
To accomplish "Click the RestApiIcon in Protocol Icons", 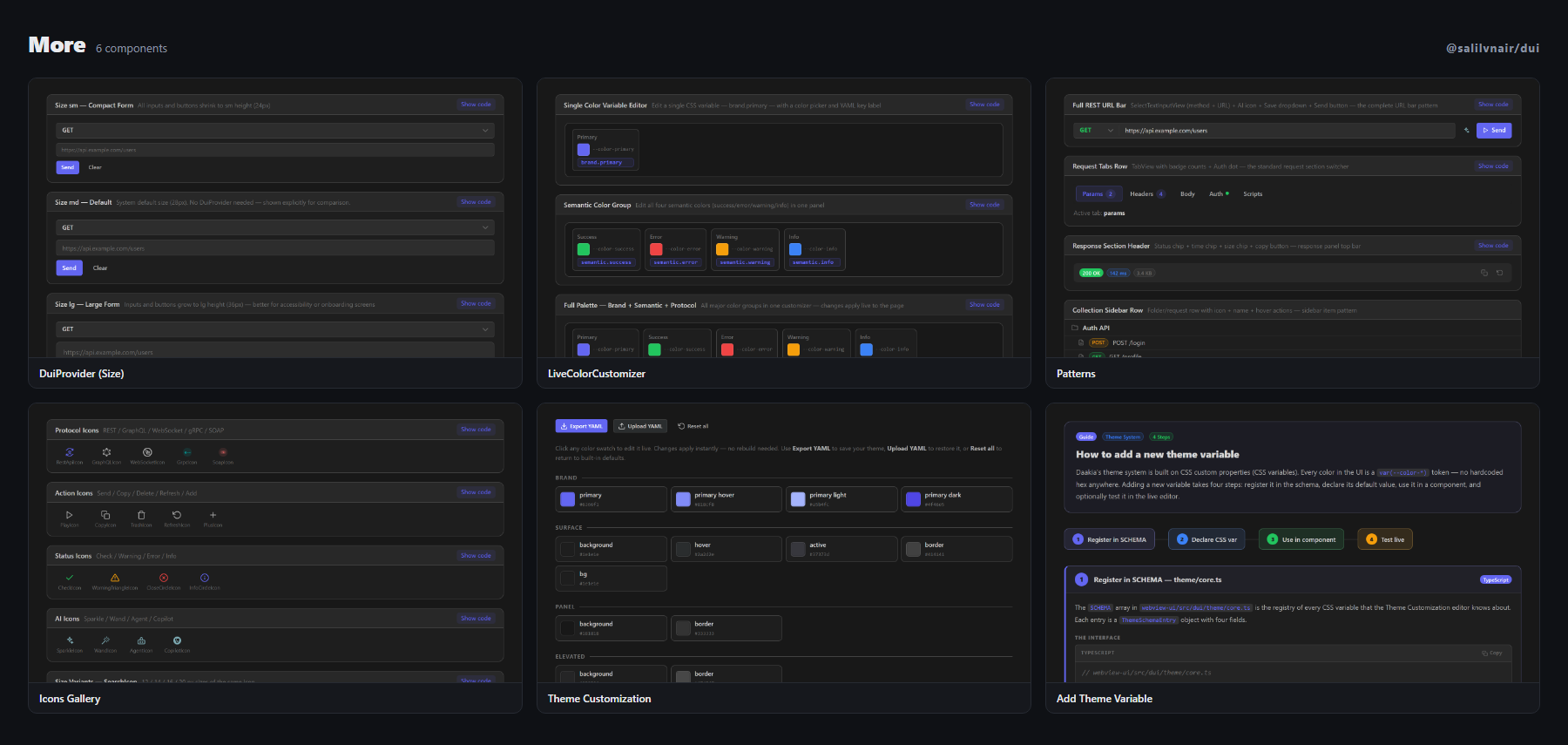I will (70, 452).
